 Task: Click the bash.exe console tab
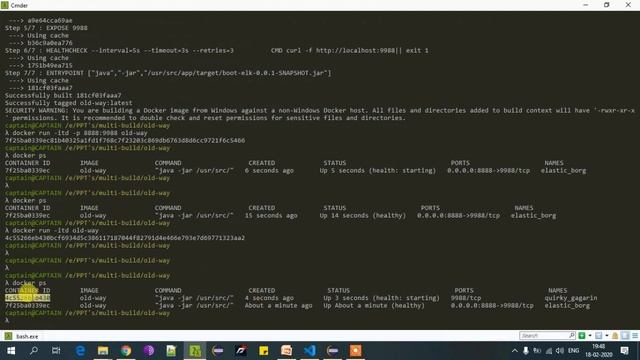click(x=22, y=336)
